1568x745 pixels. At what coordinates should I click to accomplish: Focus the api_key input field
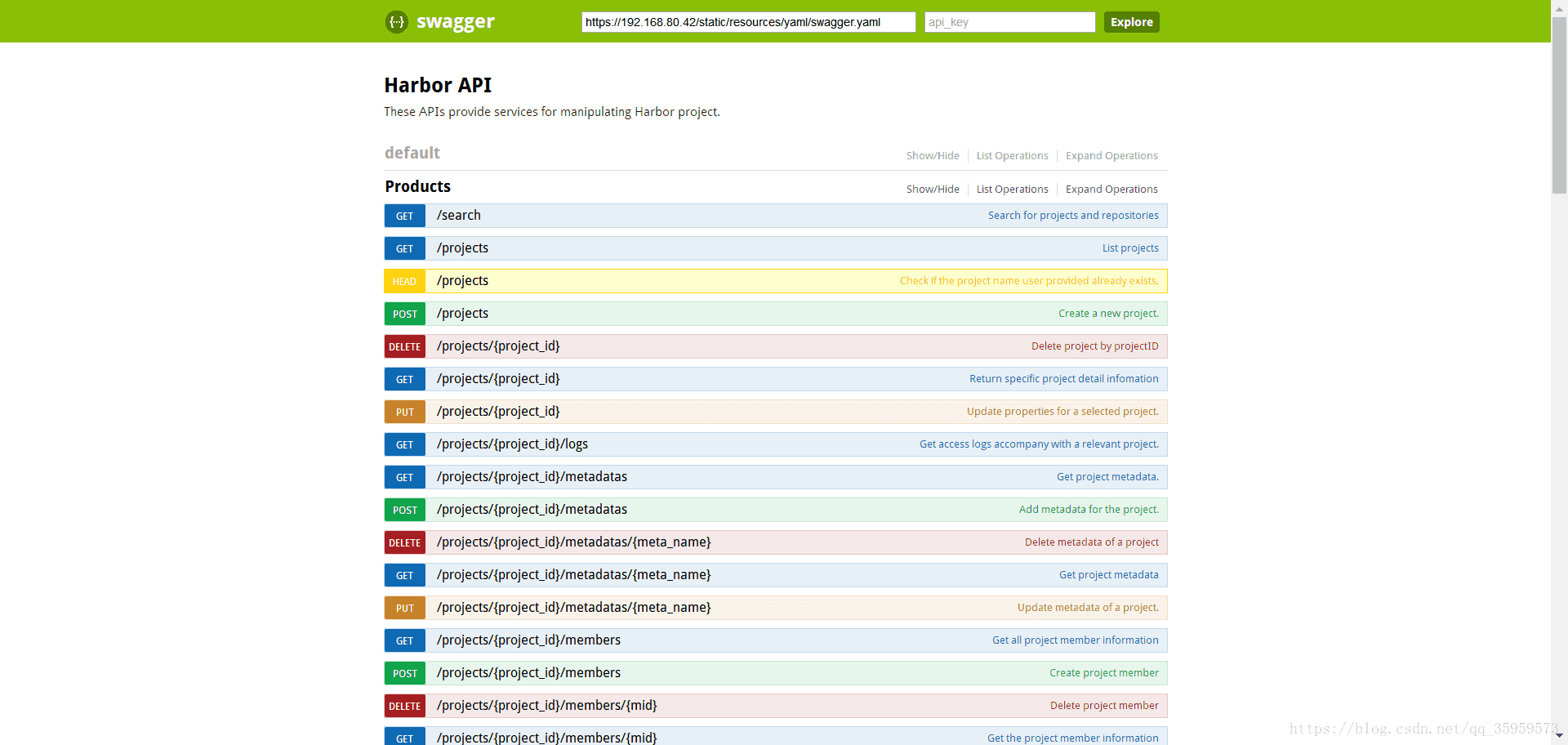pyautogui.click(x=1009, y=22)
